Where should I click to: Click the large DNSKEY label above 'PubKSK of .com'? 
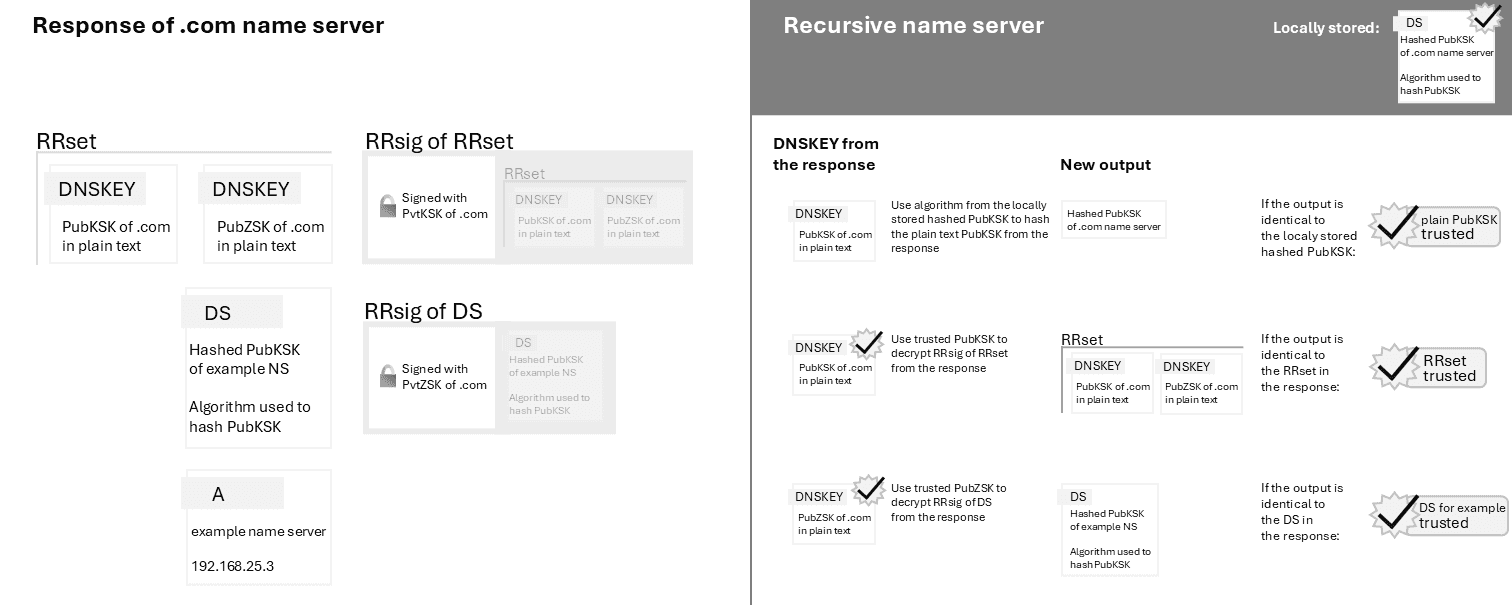[x=96, y=189]
